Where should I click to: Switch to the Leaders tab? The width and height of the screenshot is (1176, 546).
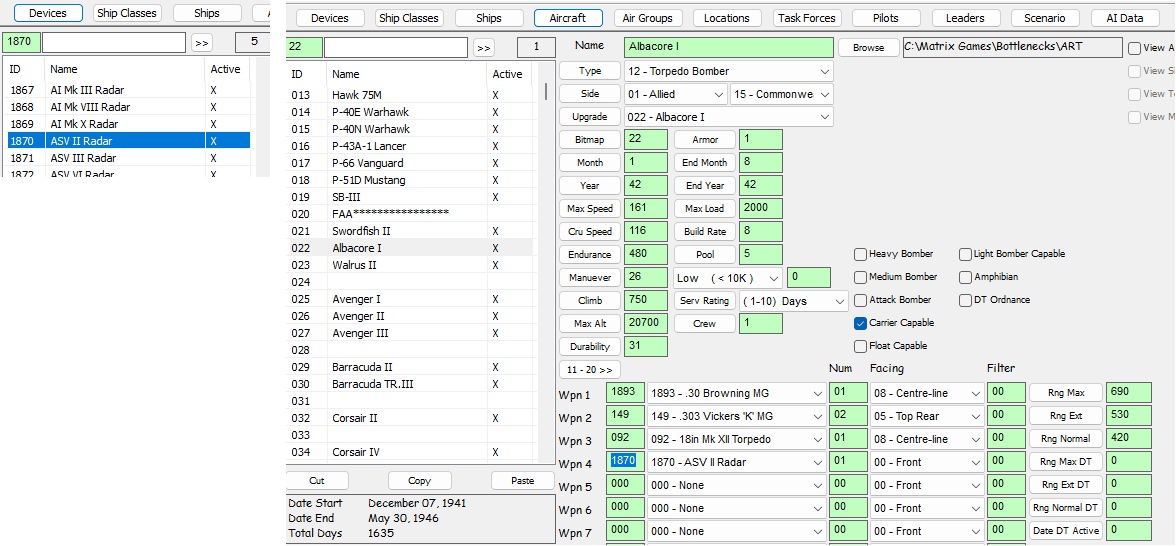(x=965, y=18)
